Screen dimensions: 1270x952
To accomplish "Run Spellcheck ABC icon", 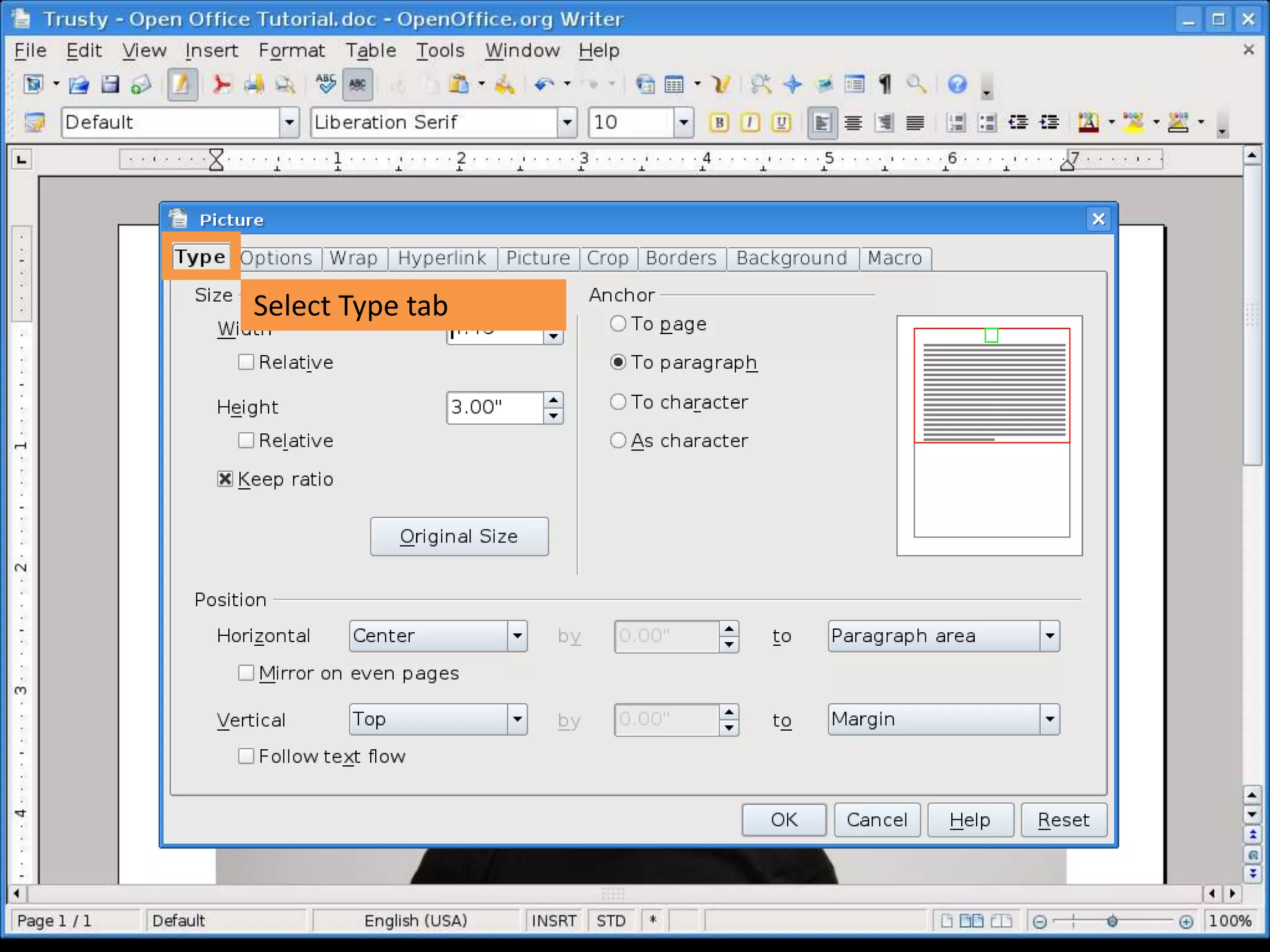I will click(x=326, y=84).
